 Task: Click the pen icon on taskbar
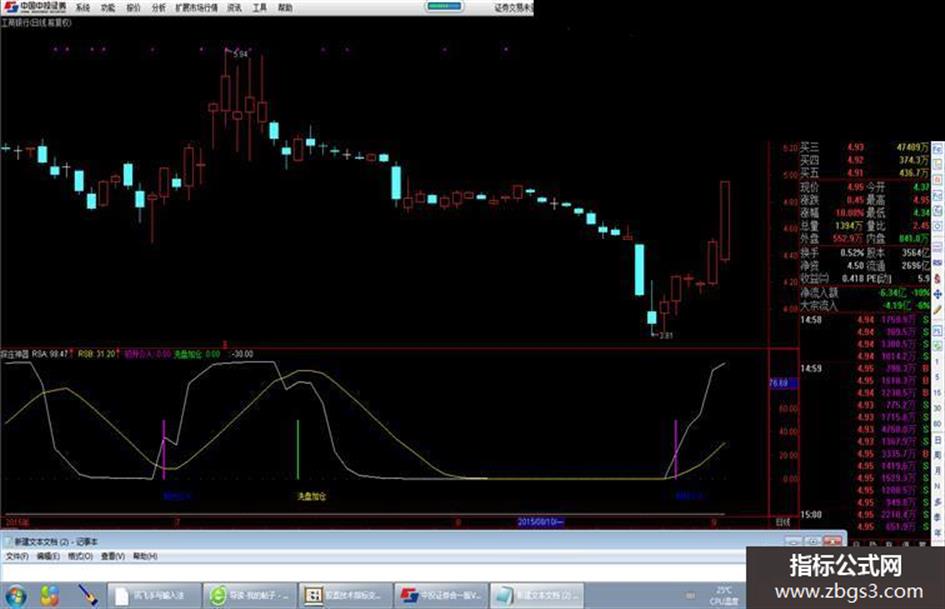point(88,596)
